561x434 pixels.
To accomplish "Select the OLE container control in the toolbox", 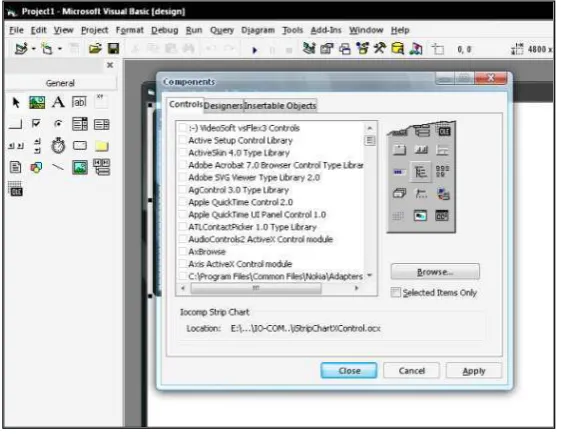I will [15, 189].
